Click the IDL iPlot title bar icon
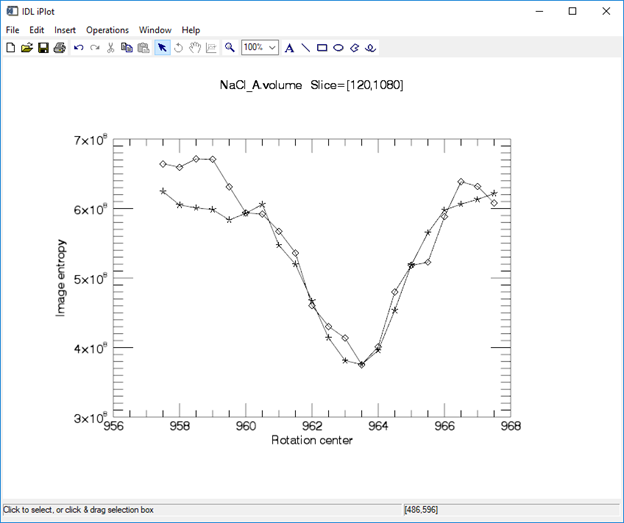624x523 pixels. [x=12, y=11]
